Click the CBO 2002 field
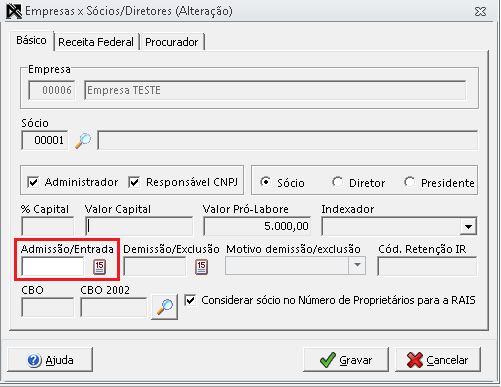The width and height of the screenshot is (501, 387). point(114,307)
